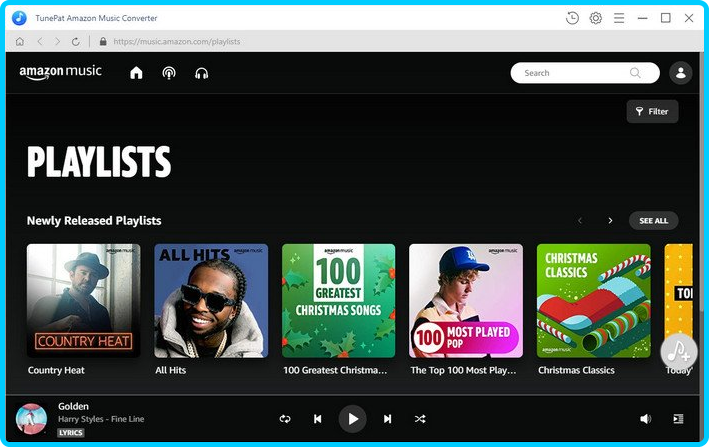Click the URL address field
The image size is (709, 447).
[x=177, y=42]
